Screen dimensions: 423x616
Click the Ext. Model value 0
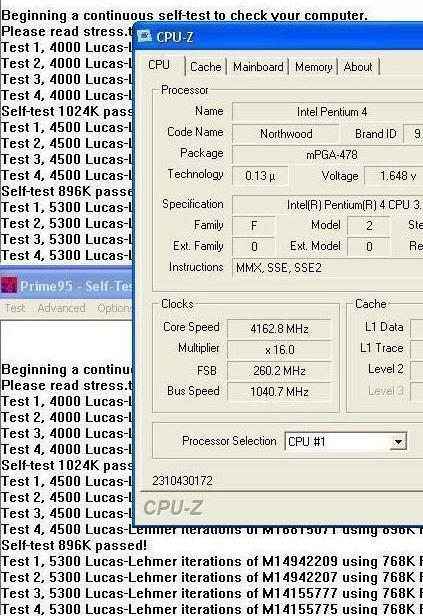click(x=369, y=247)
